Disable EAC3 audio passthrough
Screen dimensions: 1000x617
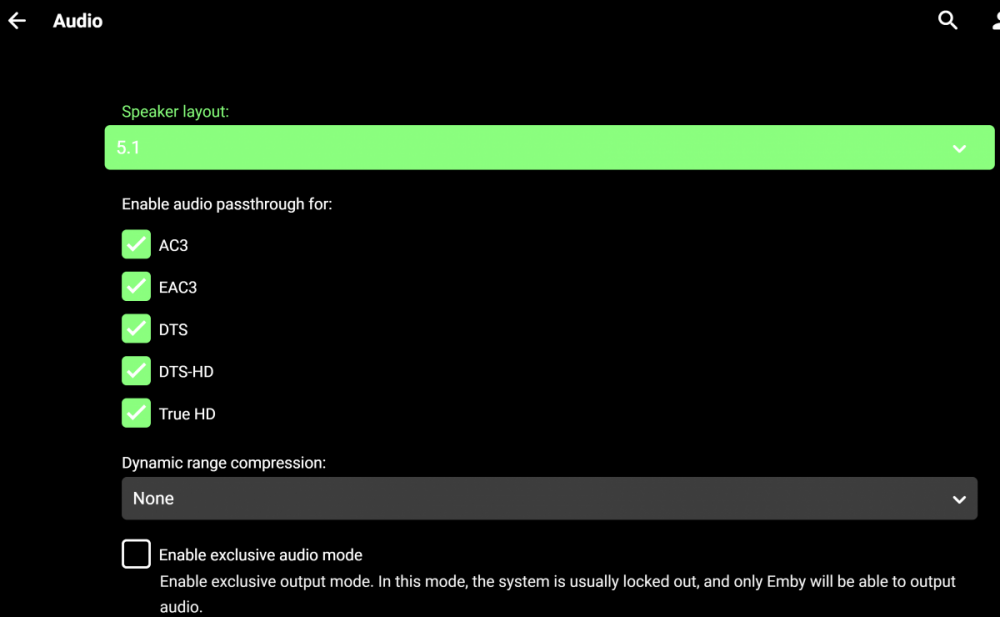point(136,286)
